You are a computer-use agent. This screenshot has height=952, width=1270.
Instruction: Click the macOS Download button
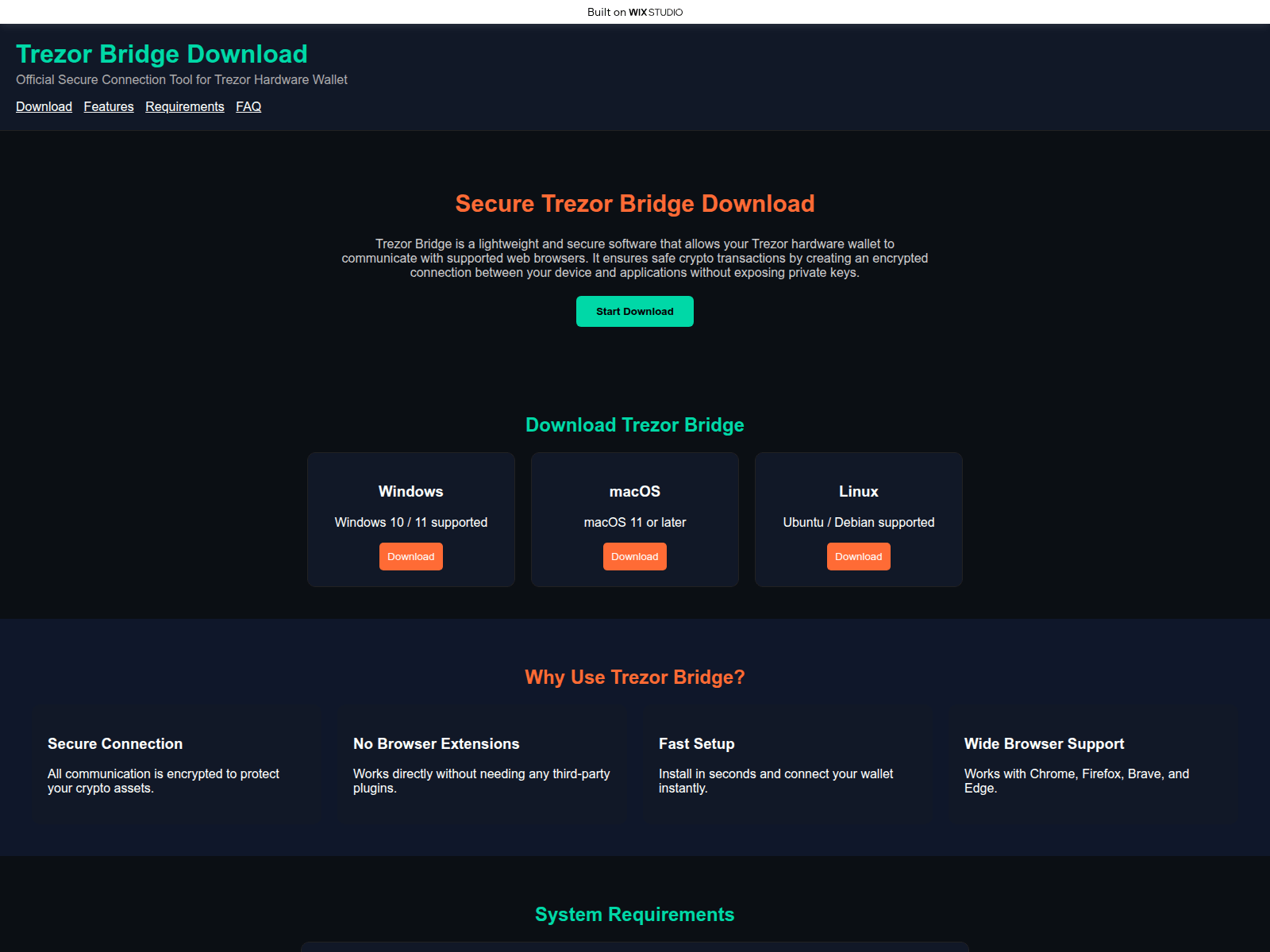click(x=634, y=556)
